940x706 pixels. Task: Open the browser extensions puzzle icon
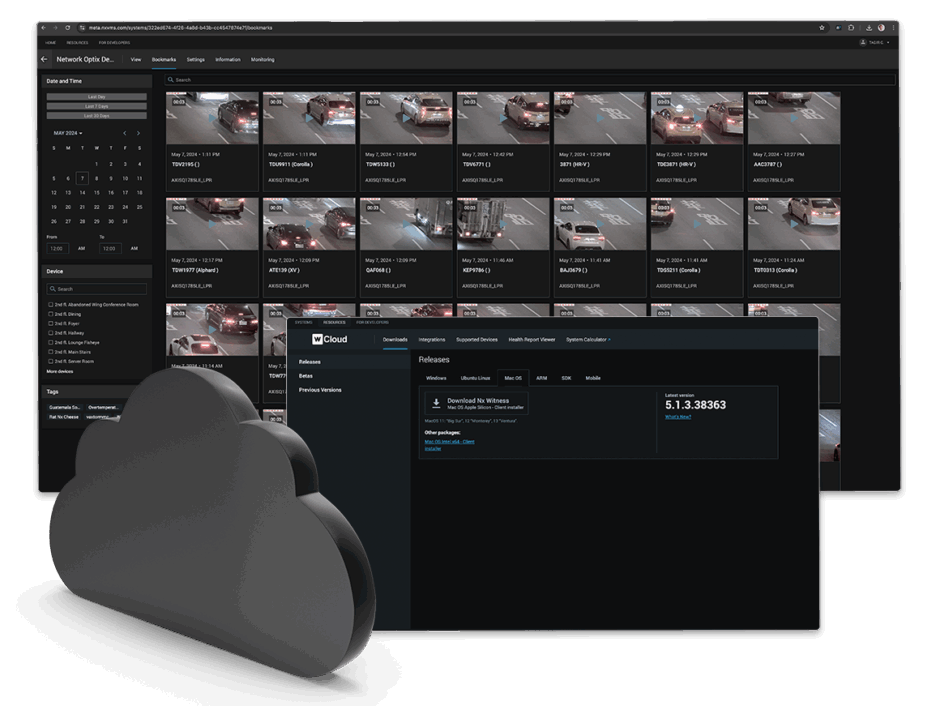point(851,27)
